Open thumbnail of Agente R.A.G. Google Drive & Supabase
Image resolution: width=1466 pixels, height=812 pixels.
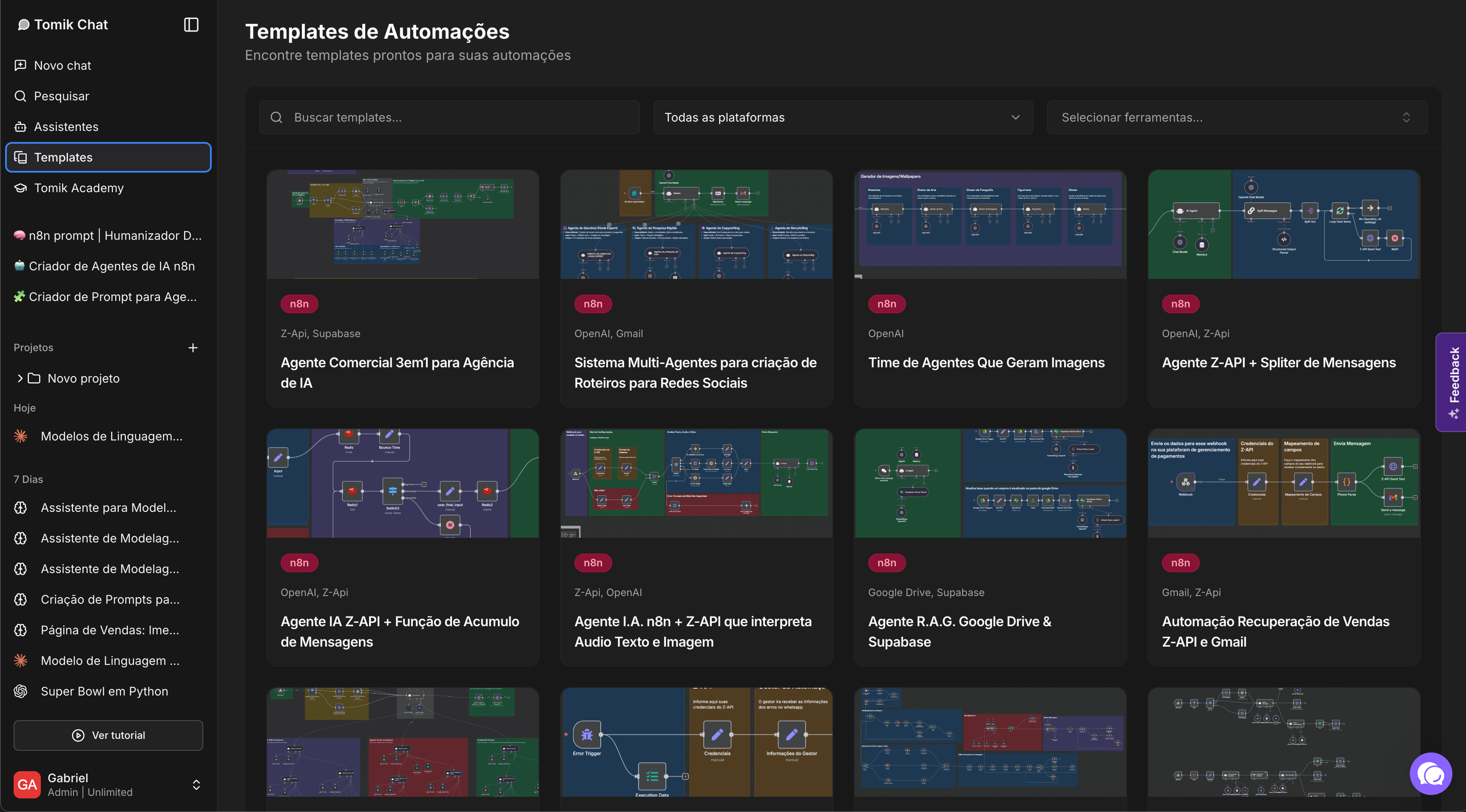click(990, 483)
